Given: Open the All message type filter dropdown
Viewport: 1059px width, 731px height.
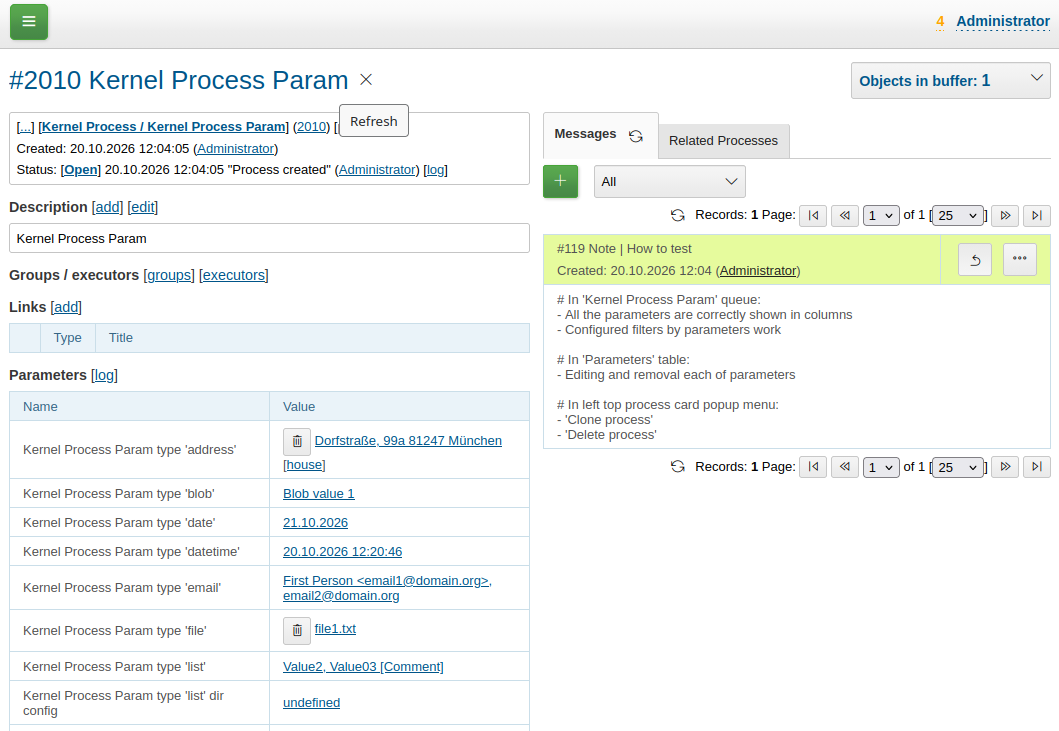Looking at the screenshot, I should [669, 182].
